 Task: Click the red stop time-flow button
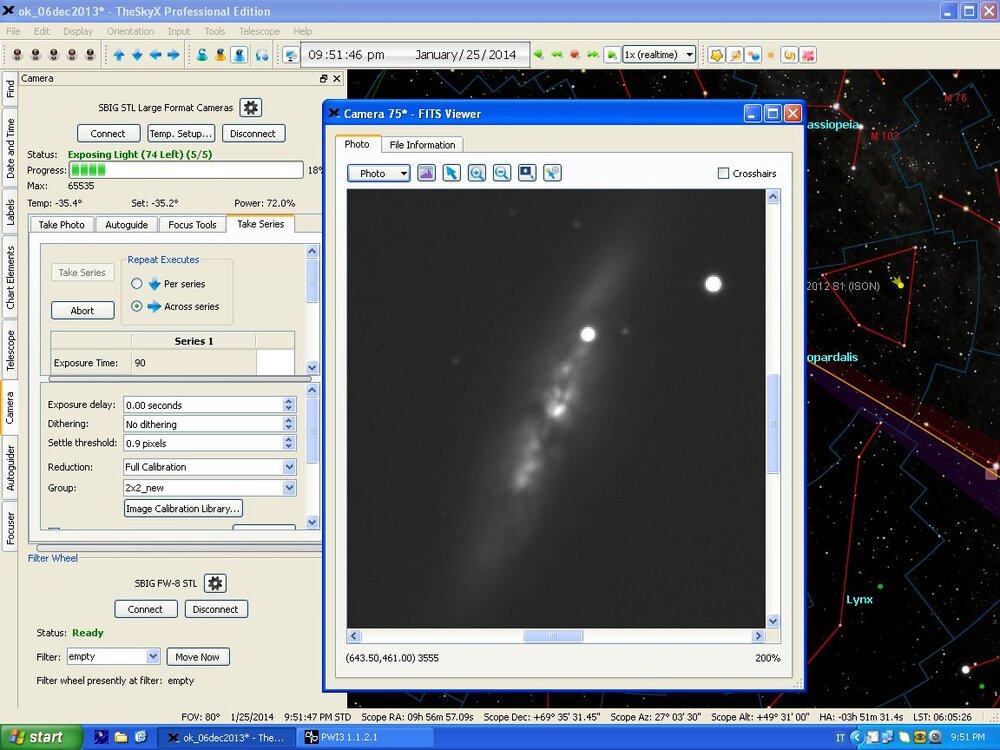575,55
